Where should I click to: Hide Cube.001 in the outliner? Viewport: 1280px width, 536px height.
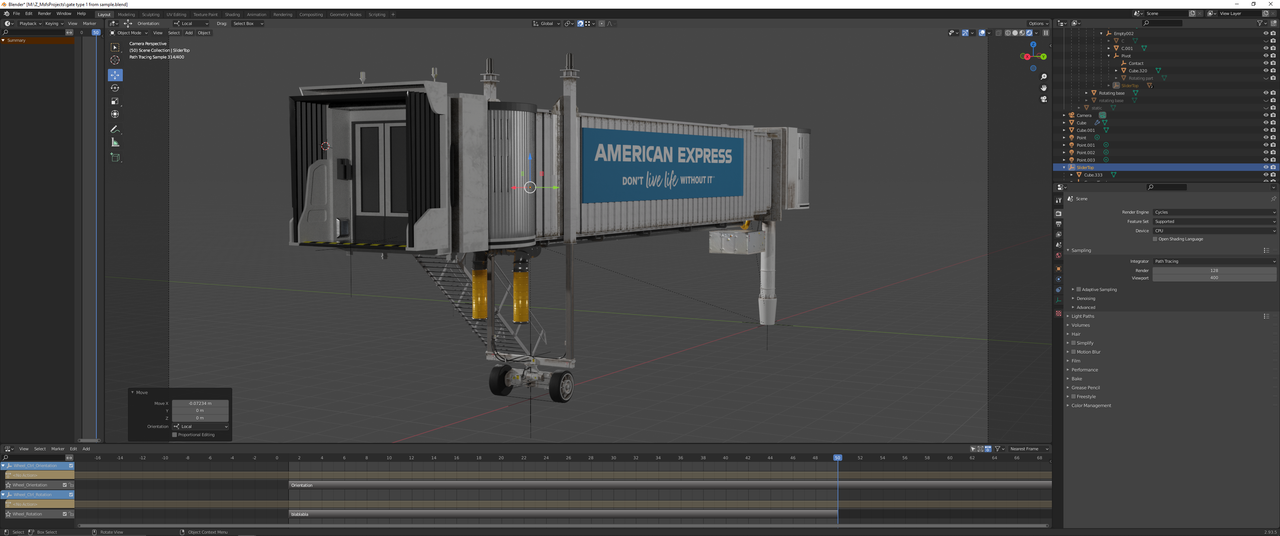coord(1265,130)
